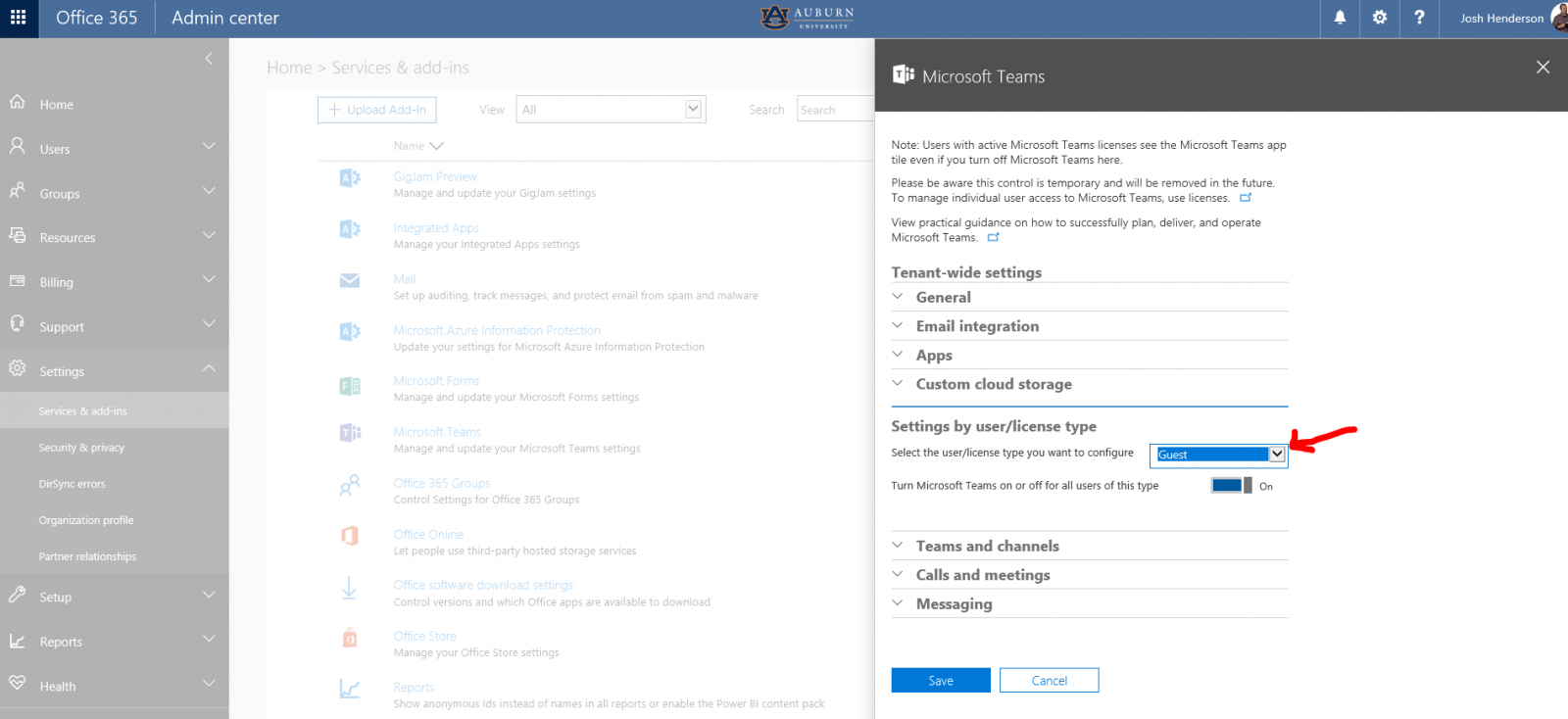Click the Resources icon in sidebar
This screenshot has width=1568, height=719.
coord(17,235)
